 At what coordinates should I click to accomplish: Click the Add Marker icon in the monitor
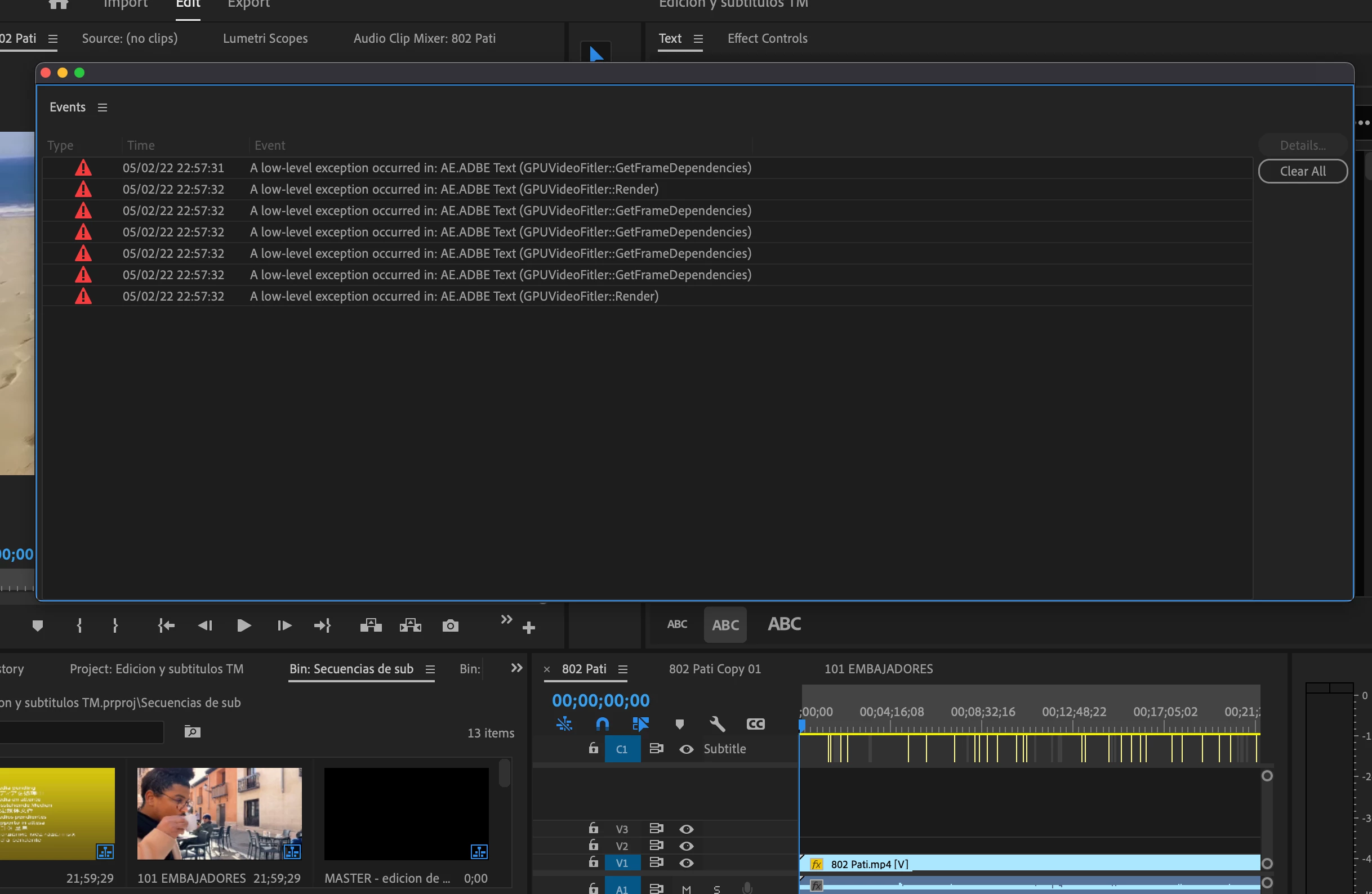tap(38, 625)
